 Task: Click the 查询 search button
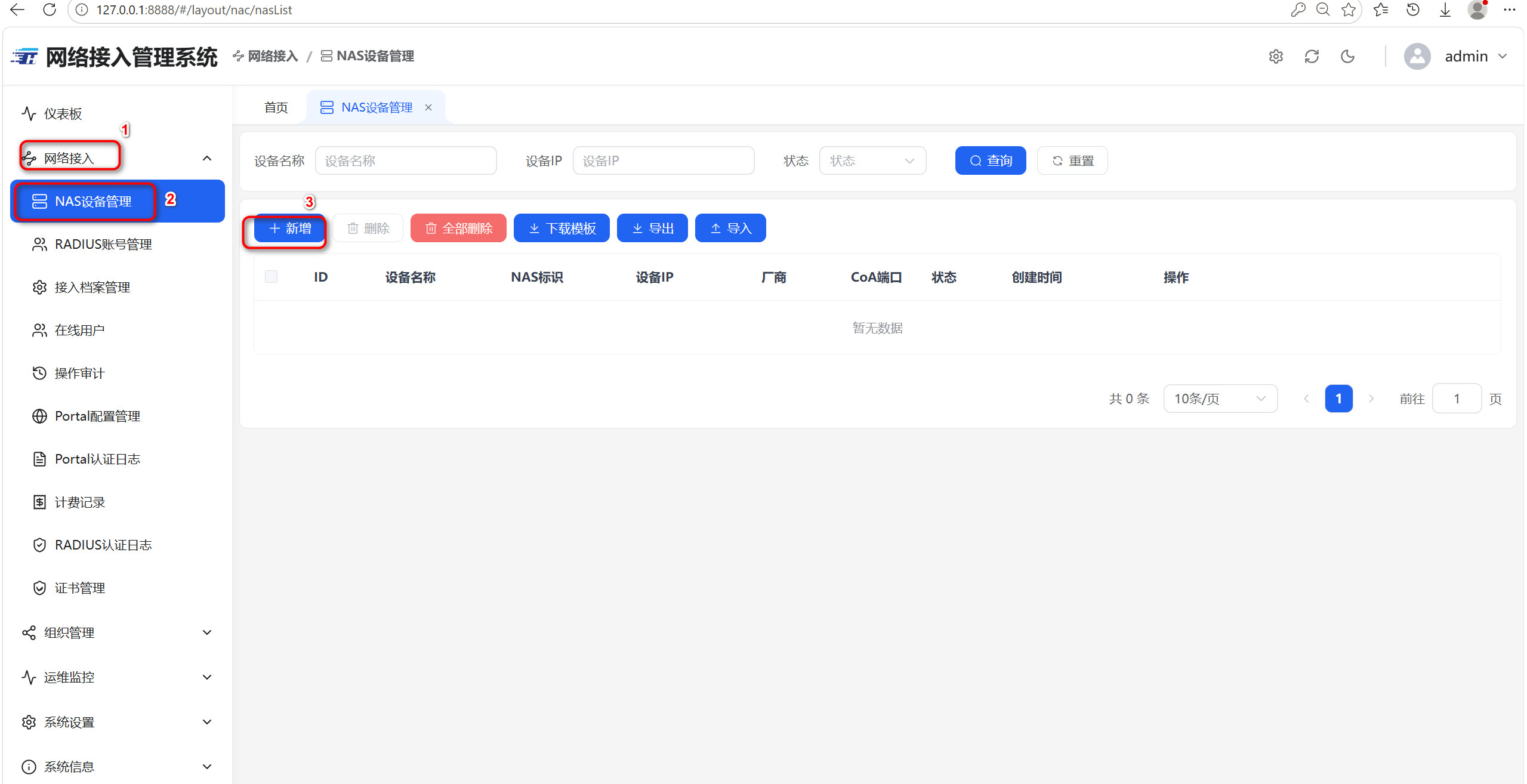coord(991,160)
